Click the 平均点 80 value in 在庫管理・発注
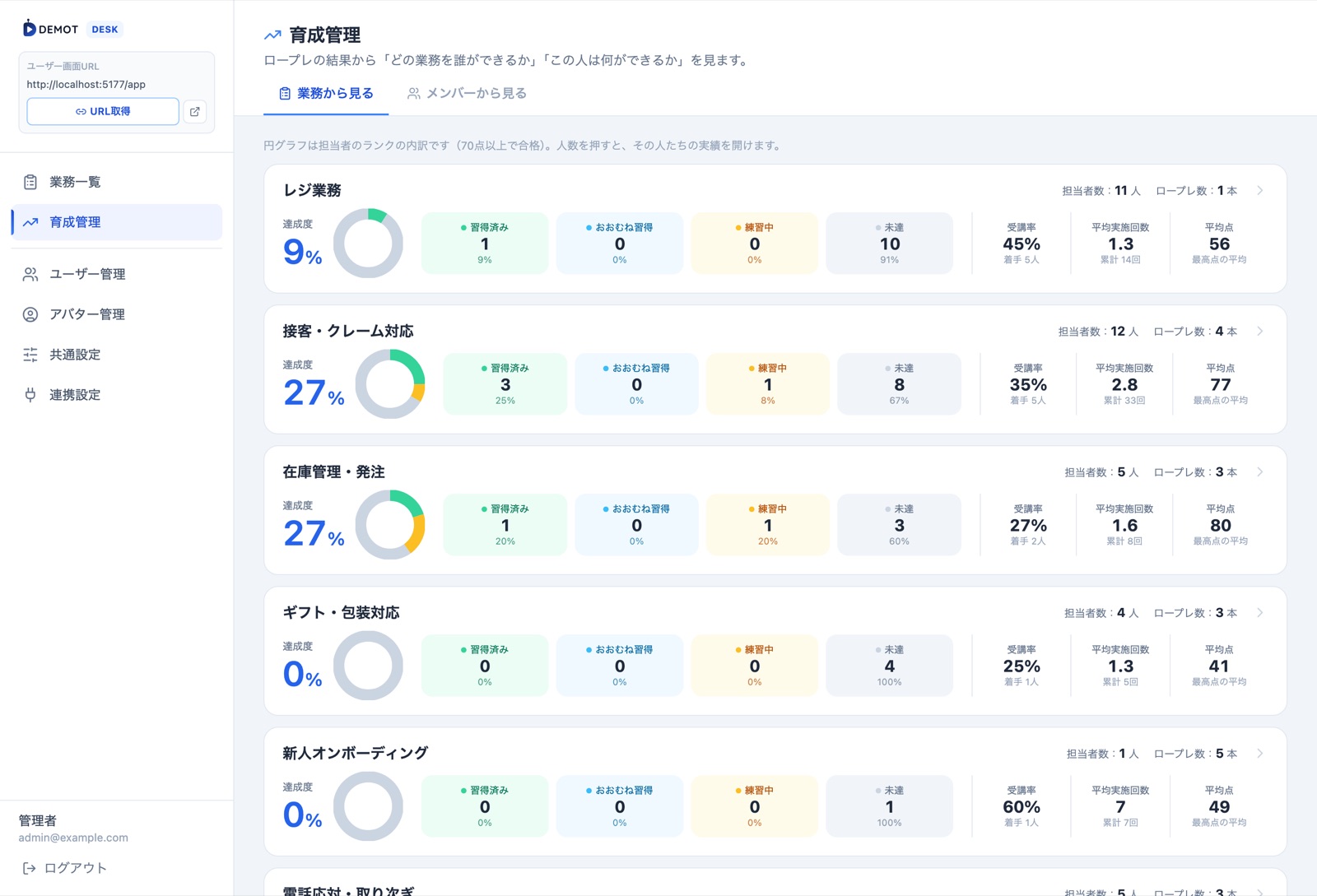Image resolution: width=1317 pixels, height=896 pixels. point(1221,526)
